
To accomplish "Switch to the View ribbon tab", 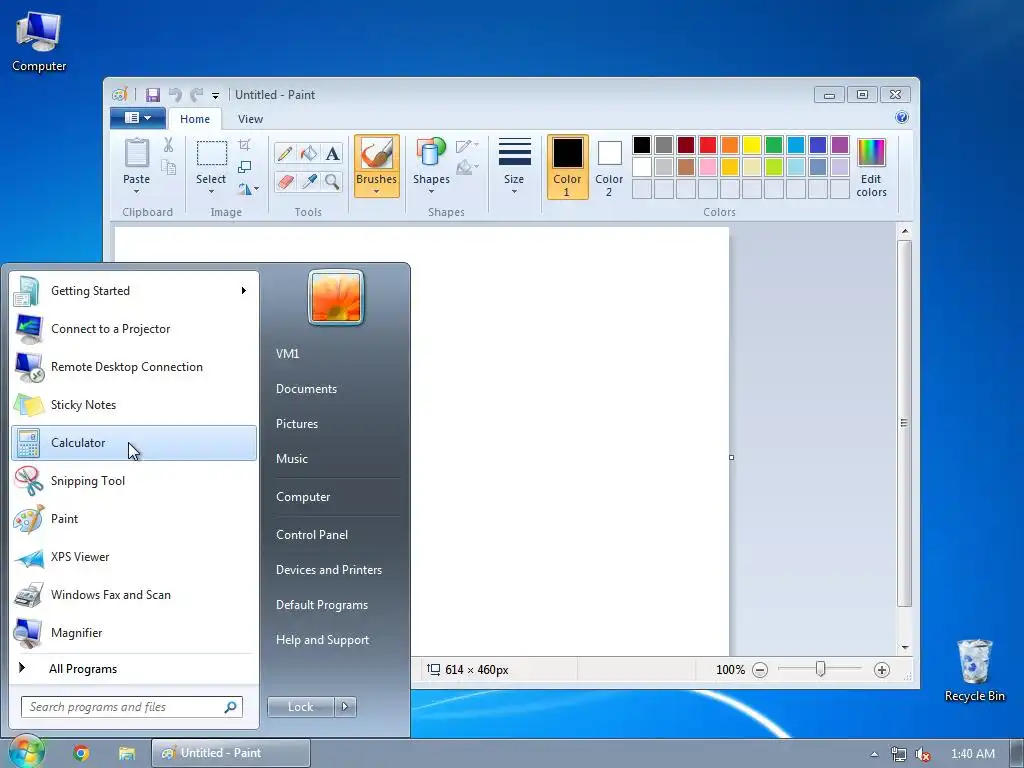I will coord(250,119).
